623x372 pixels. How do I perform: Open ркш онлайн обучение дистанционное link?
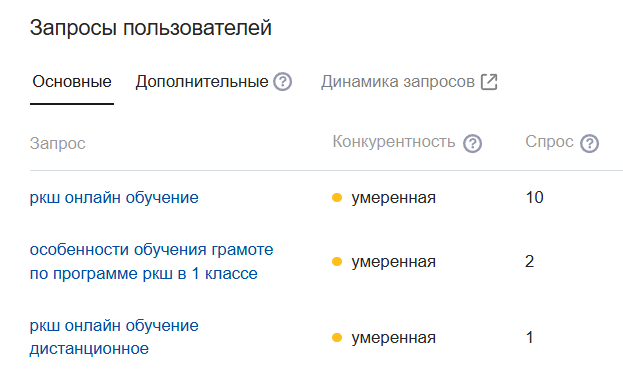click(x=114, y=337)
